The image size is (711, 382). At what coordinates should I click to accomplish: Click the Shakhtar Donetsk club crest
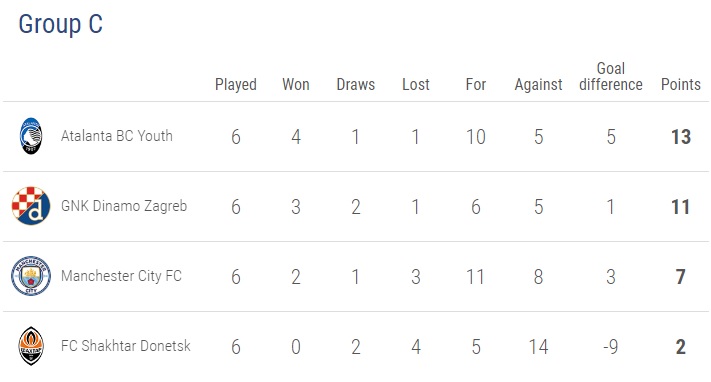[31, 346]
